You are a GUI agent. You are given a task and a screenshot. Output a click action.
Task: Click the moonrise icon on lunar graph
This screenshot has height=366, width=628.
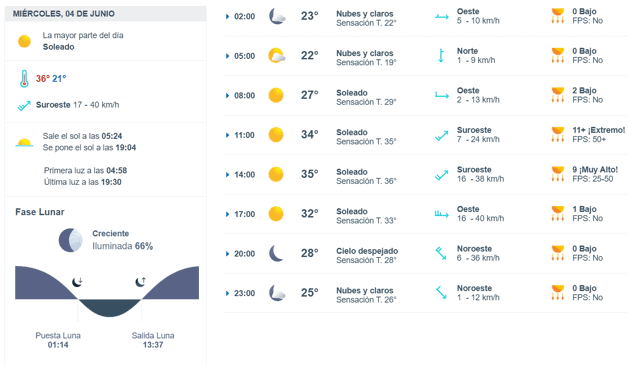[x=141, y=282]
